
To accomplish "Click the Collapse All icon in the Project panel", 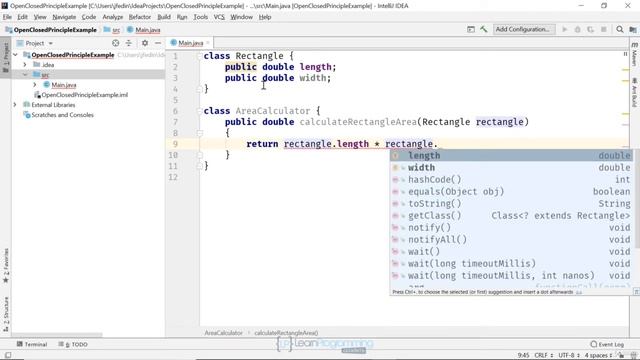I will pos(129,43).
